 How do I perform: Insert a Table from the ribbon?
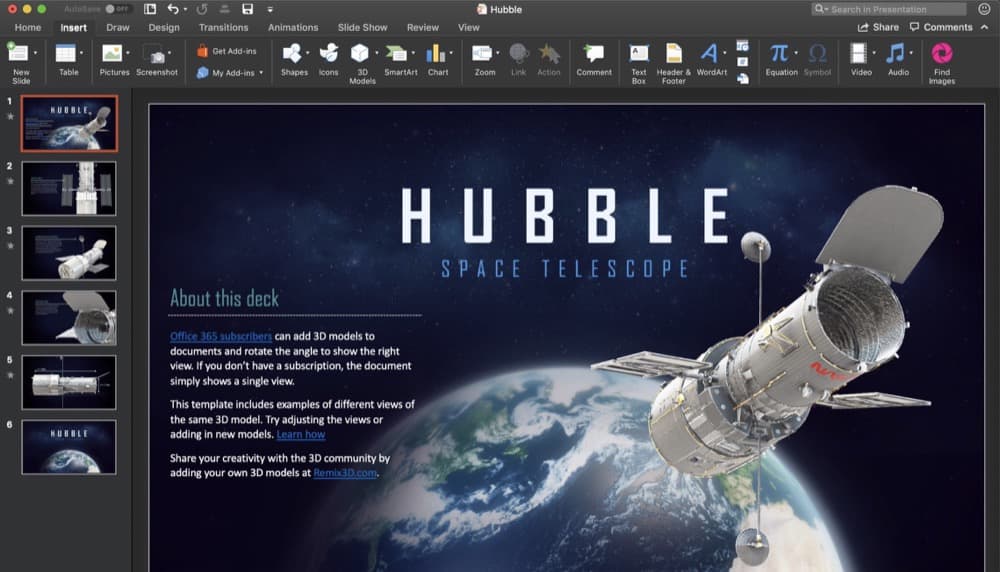pyautogui.click(x=66, y=54)
